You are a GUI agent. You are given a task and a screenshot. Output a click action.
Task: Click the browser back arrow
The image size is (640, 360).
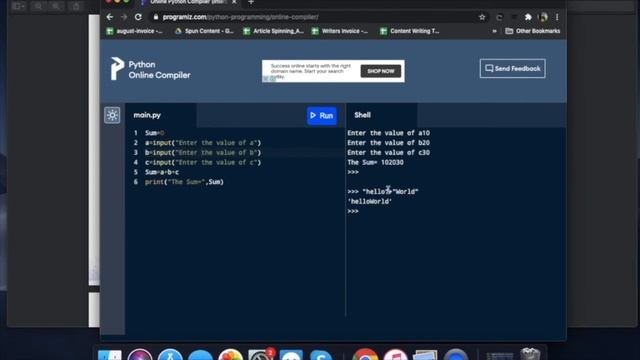click(109, 17)
